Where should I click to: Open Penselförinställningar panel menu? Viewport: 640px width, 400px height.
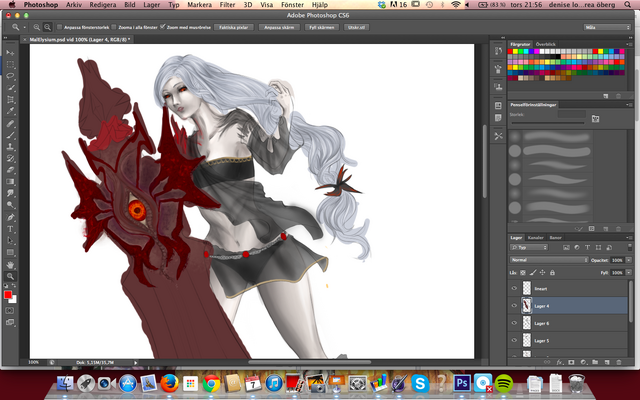(x=628, y=105)
